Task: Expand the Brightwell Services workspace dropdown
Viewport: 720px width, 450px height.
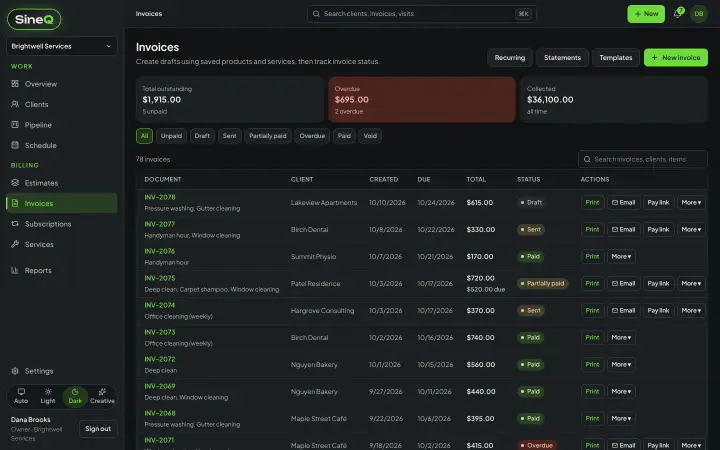Action: point(62,46)
